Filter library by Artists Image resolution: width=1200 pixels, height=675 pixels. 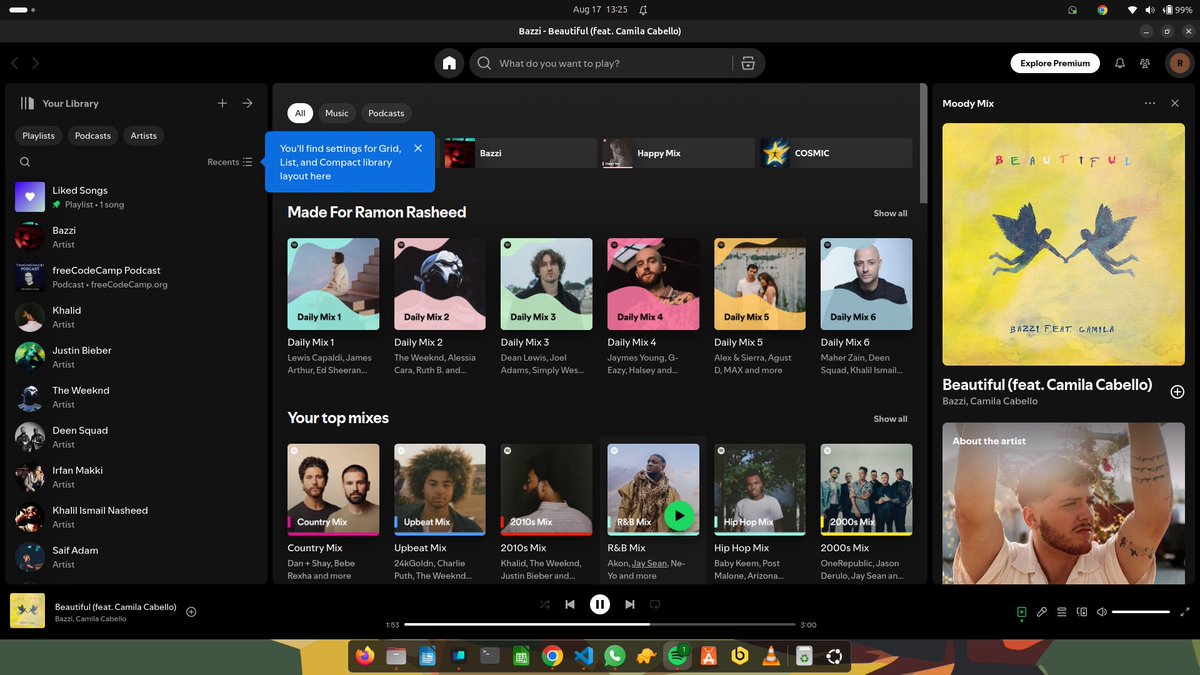click(x=144, y=135)
